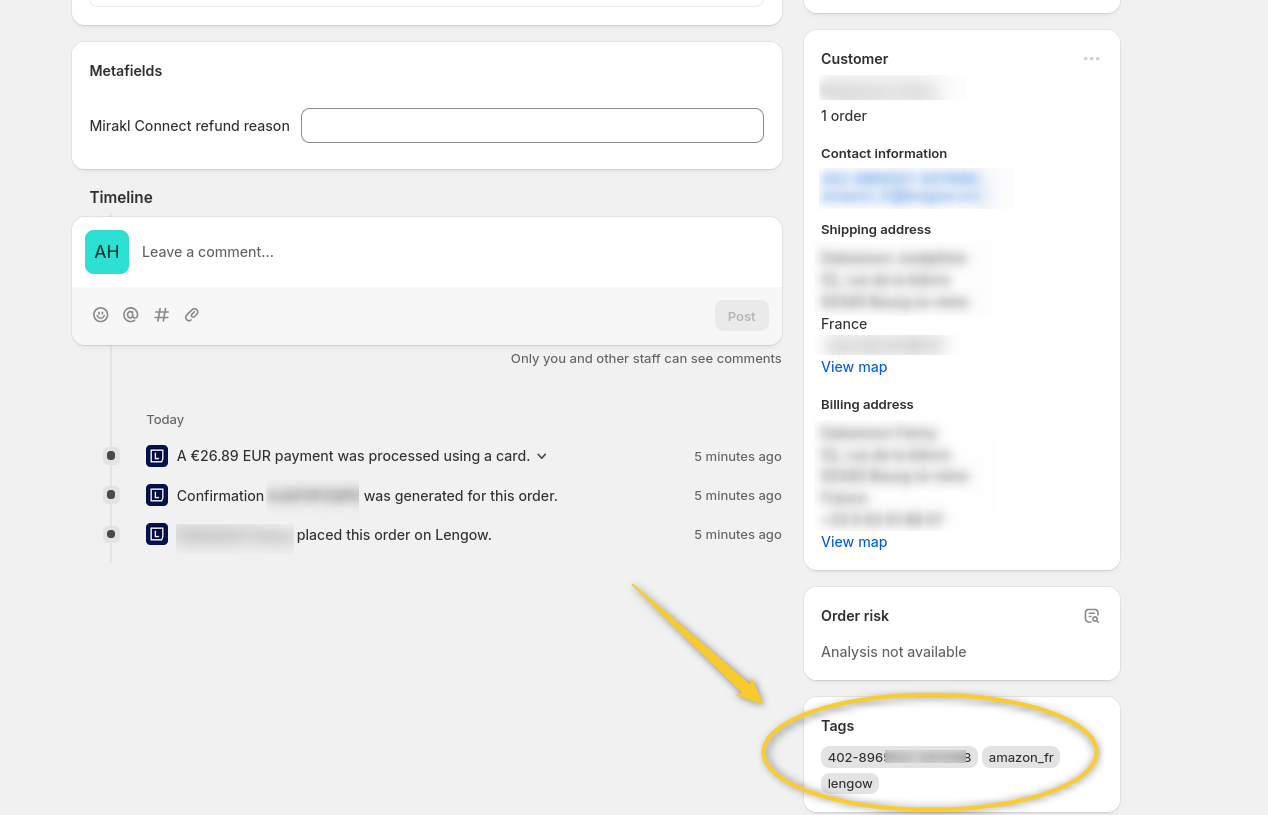Open View map under Shipping address
Screen dimensions: 1268x815
click(x=853, y=367)
